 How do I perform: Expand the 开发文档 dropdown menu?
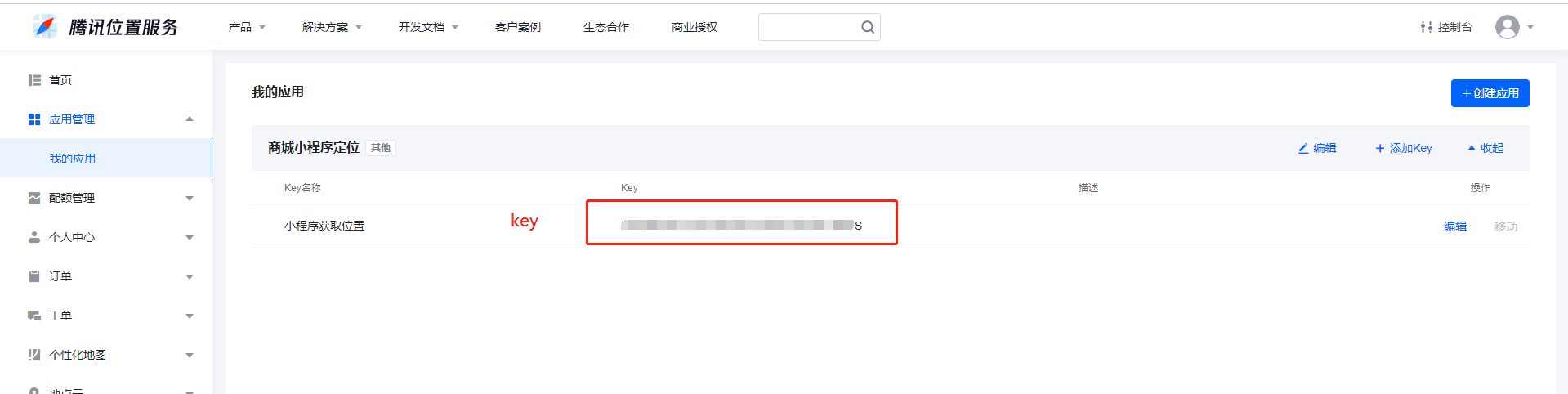428,27
